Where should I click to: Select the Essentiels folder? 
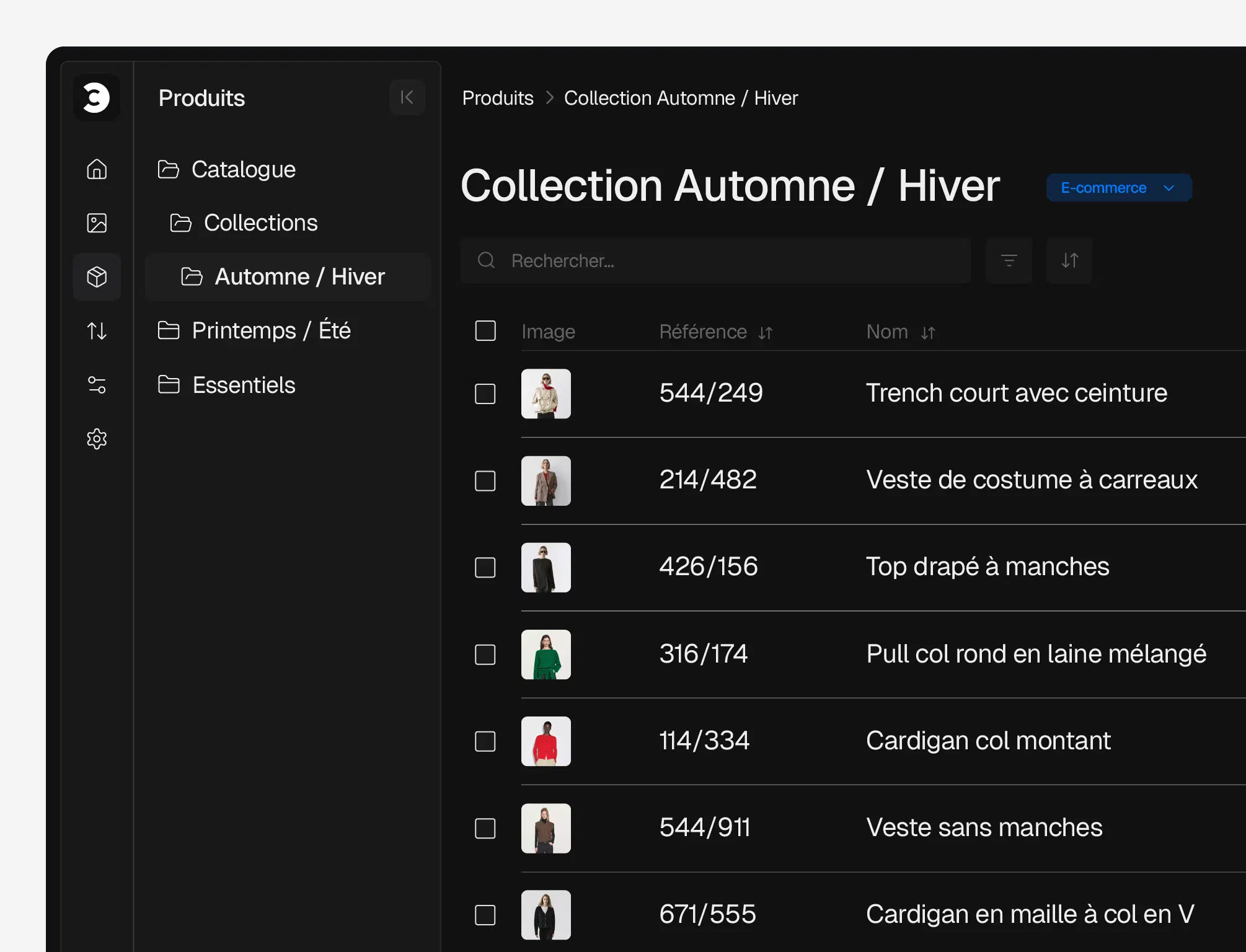pos(244,385)
